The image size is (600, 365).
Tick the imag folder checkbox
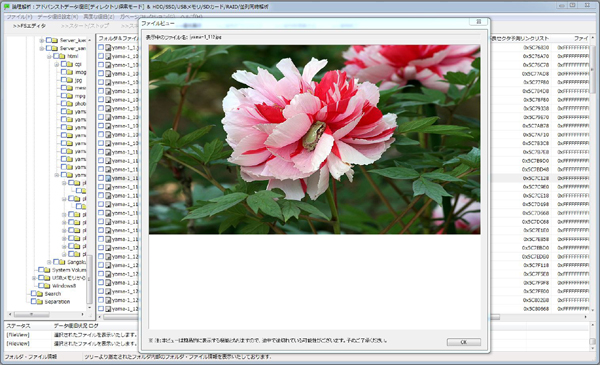64,72
